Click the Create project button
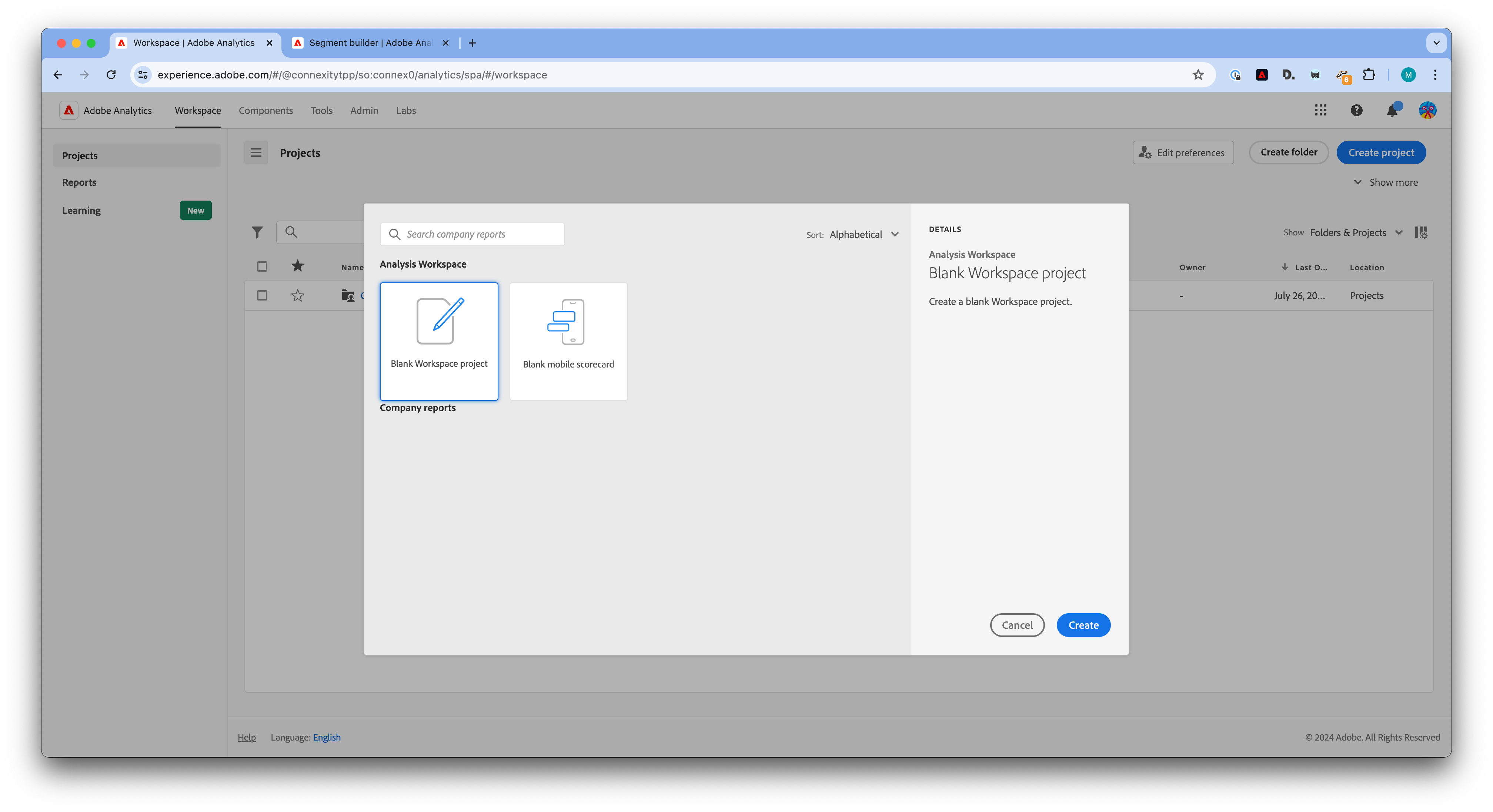 click(1381, 153)
